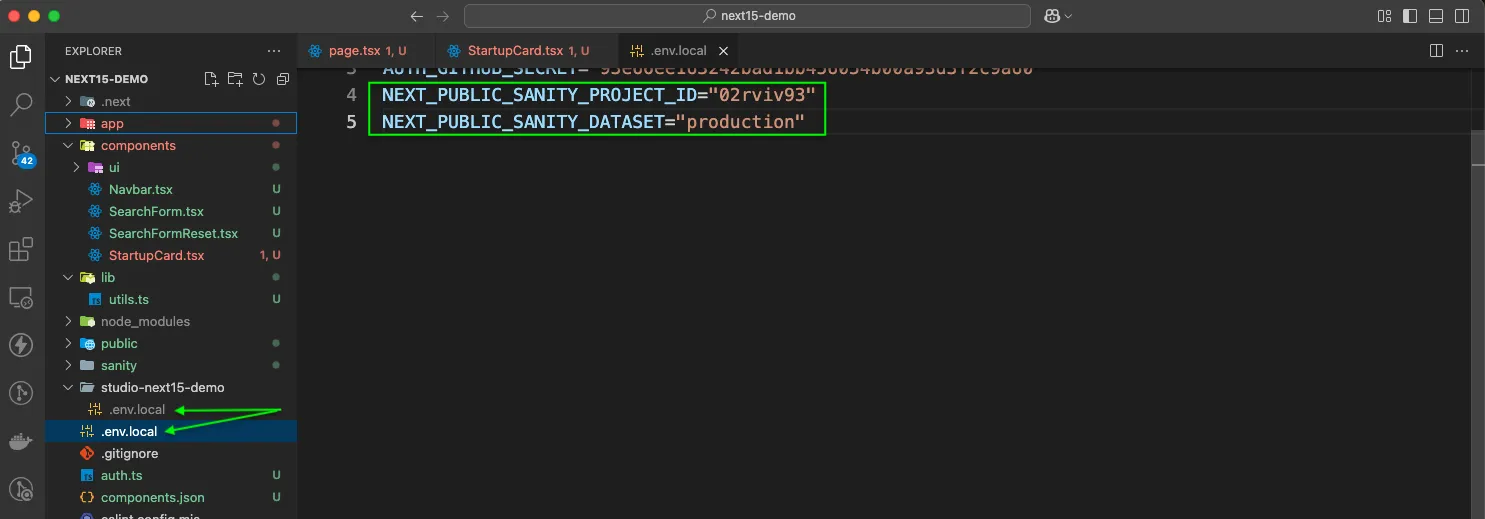Select the highlighted root .env.local file
Image resolution: width=1485 pixels, height=519 pixels.
click(171, 431)
